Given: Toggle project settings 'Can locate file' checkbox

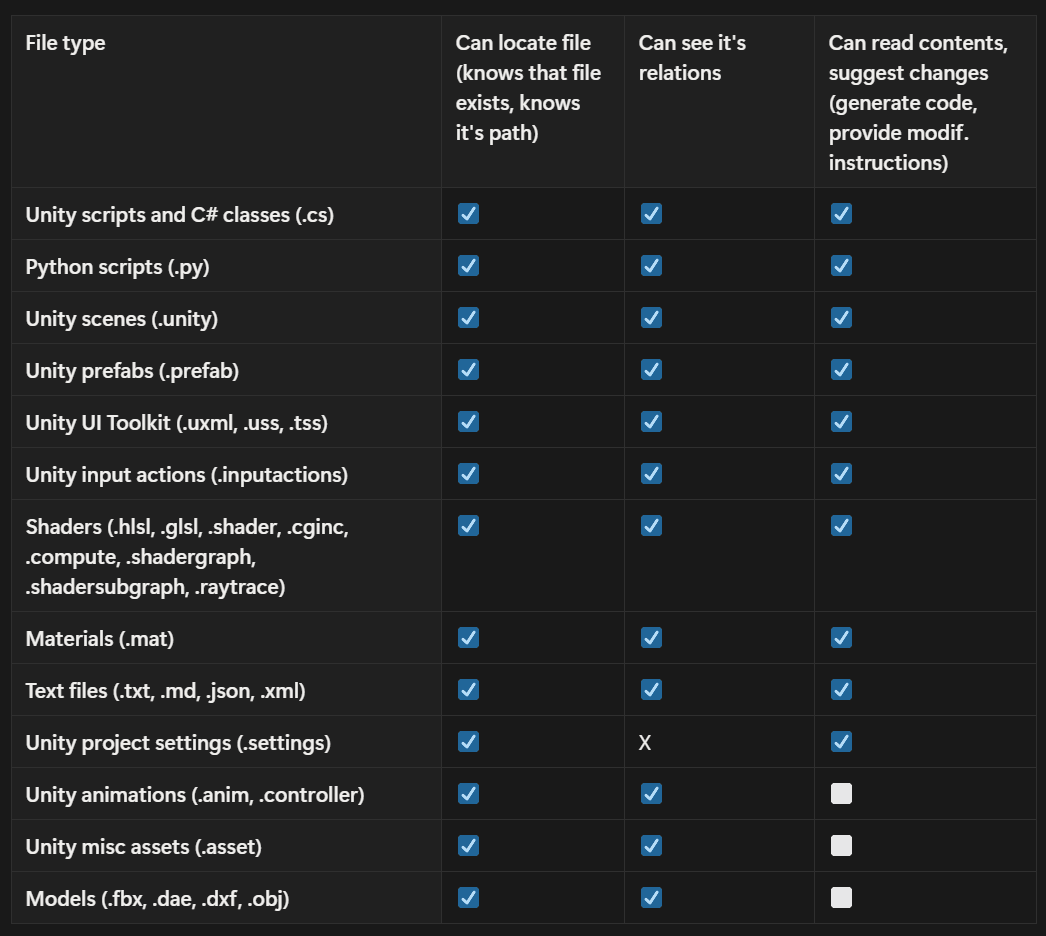Looking at the screenshot, I should pyautogui.click(x=468, y=741).
